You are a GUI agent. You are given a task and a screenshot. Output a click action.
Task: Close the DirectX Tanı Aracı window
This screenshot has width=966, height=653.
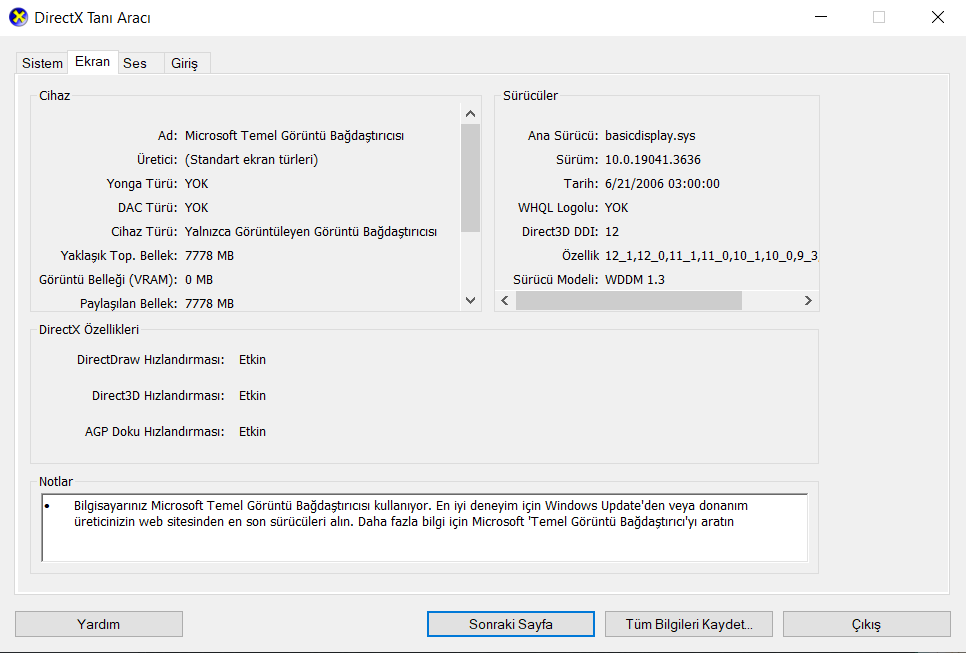(x=938, y=17)
